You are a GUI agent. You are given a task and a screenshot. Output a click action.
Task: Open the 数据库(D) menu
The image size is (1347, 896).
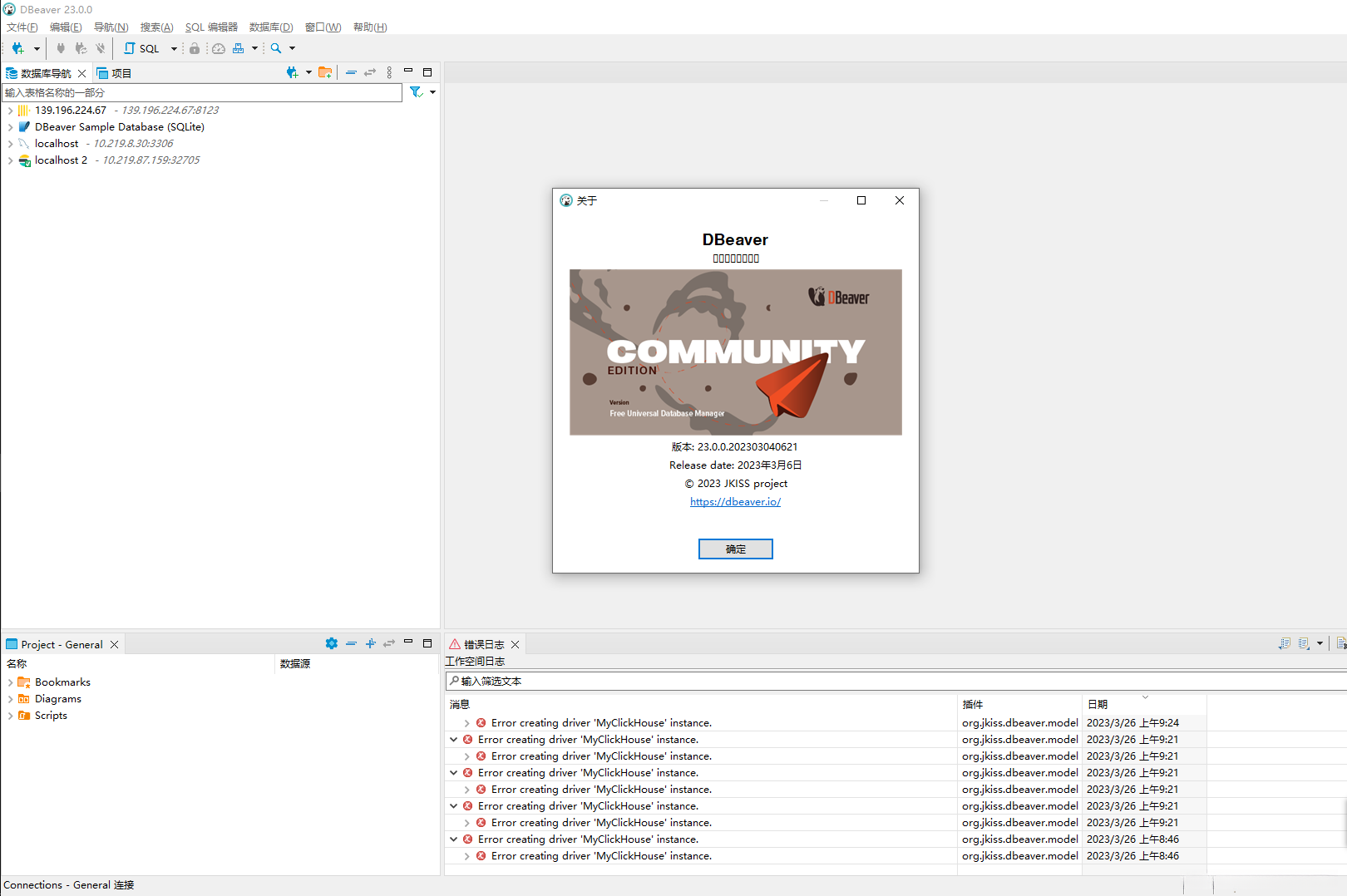tap(271, 27)
